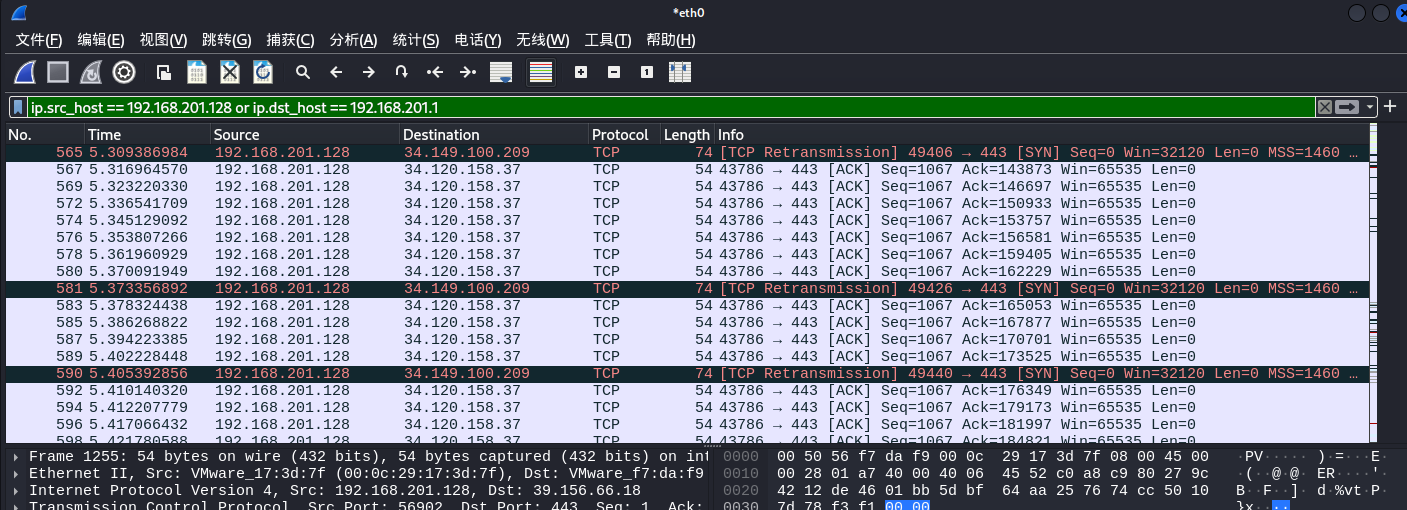Viewport: 1407px width, 510px height.
Task: Expand the Ethernet II tree row
Action: (x=14, y=473)
